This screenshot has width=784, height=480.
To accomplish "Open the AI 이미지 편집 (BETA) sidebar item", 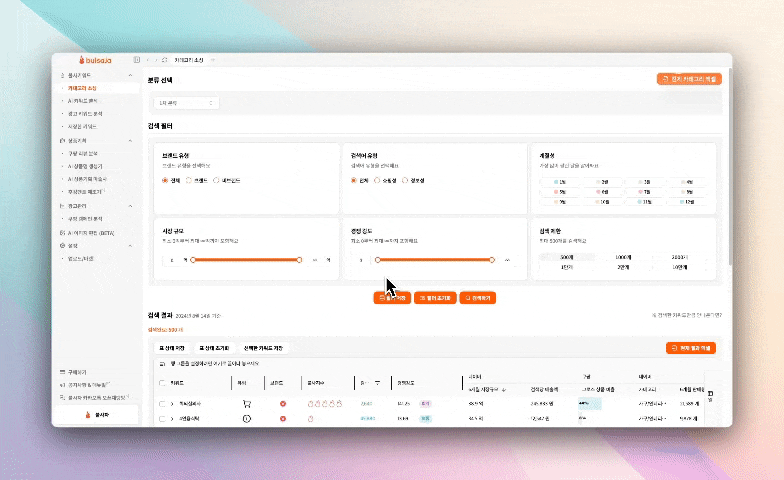I will pyautogui.click(x=91, y=233).
